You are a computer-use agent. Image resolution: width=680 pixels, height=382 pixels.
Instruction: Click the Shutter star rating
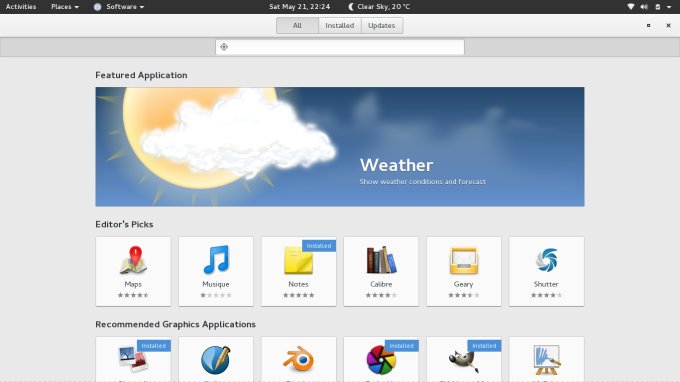click(x=546, y=295)
